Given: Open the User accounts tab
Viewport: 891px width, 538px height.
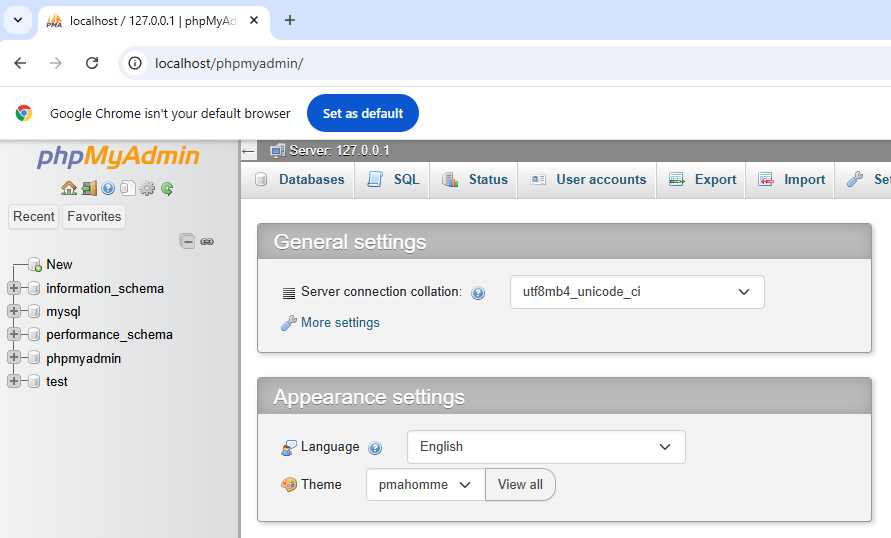Looking at the screenshot, I should 588,180.
